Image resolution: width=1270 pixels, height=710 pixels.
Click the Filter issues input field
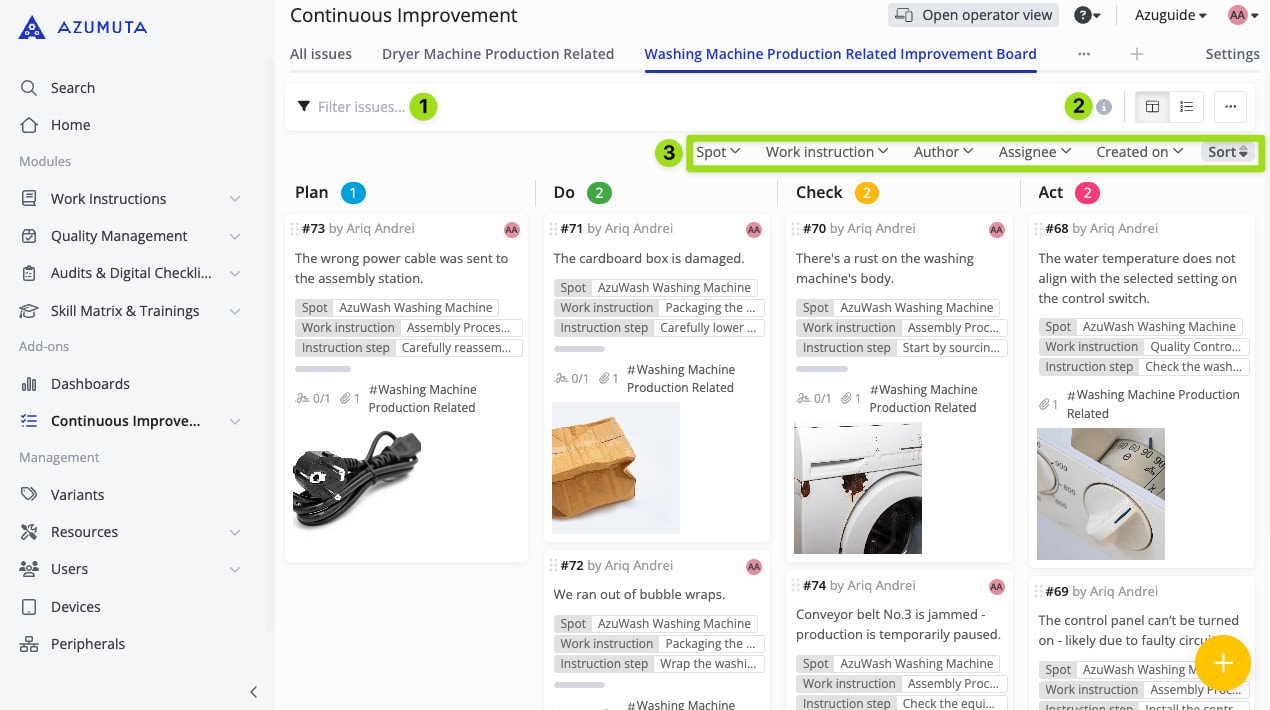coord(361,107)
